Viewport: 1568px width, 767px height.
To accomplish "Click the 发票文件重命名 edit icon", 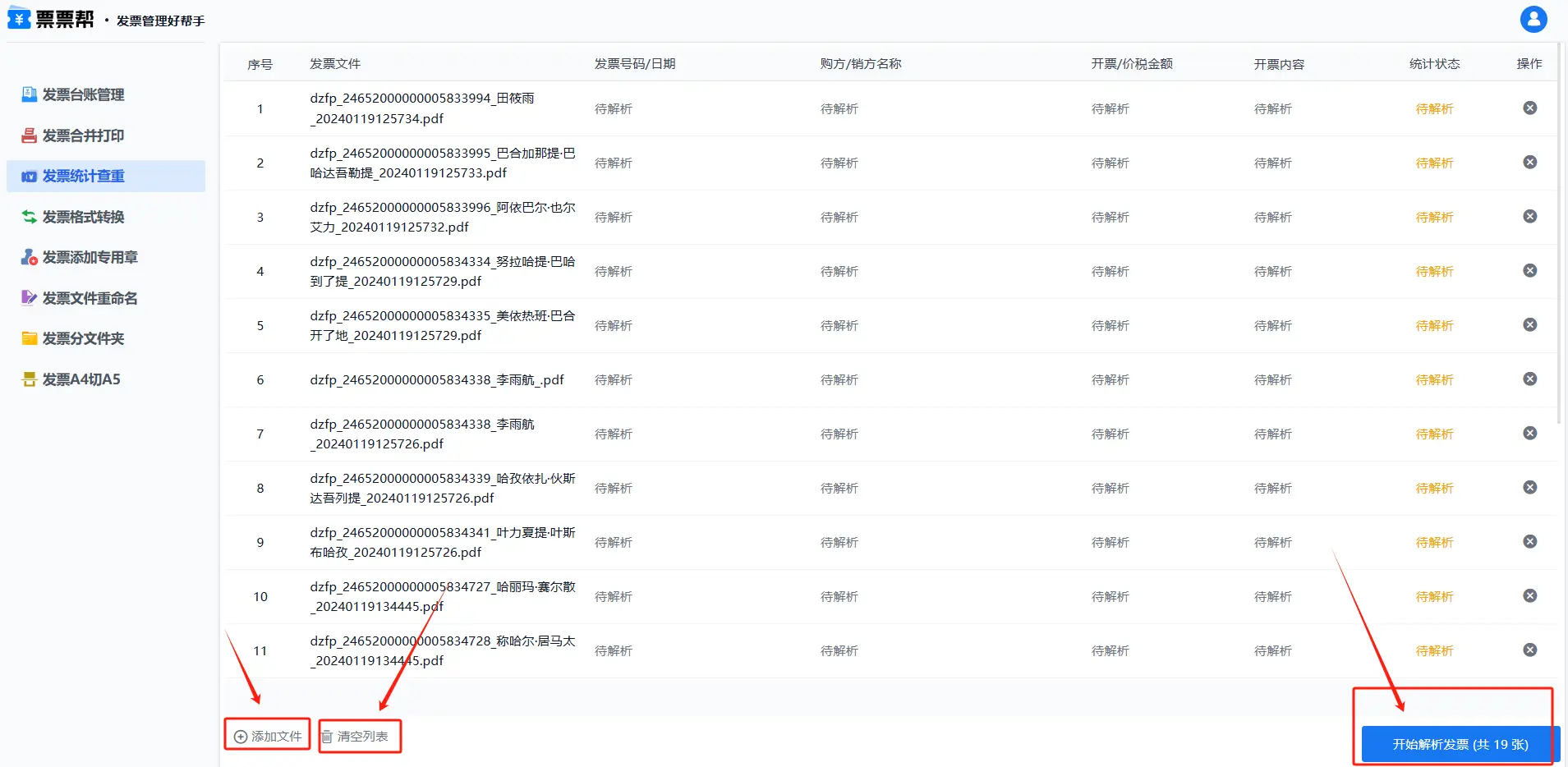I will [x=29, y=297].
